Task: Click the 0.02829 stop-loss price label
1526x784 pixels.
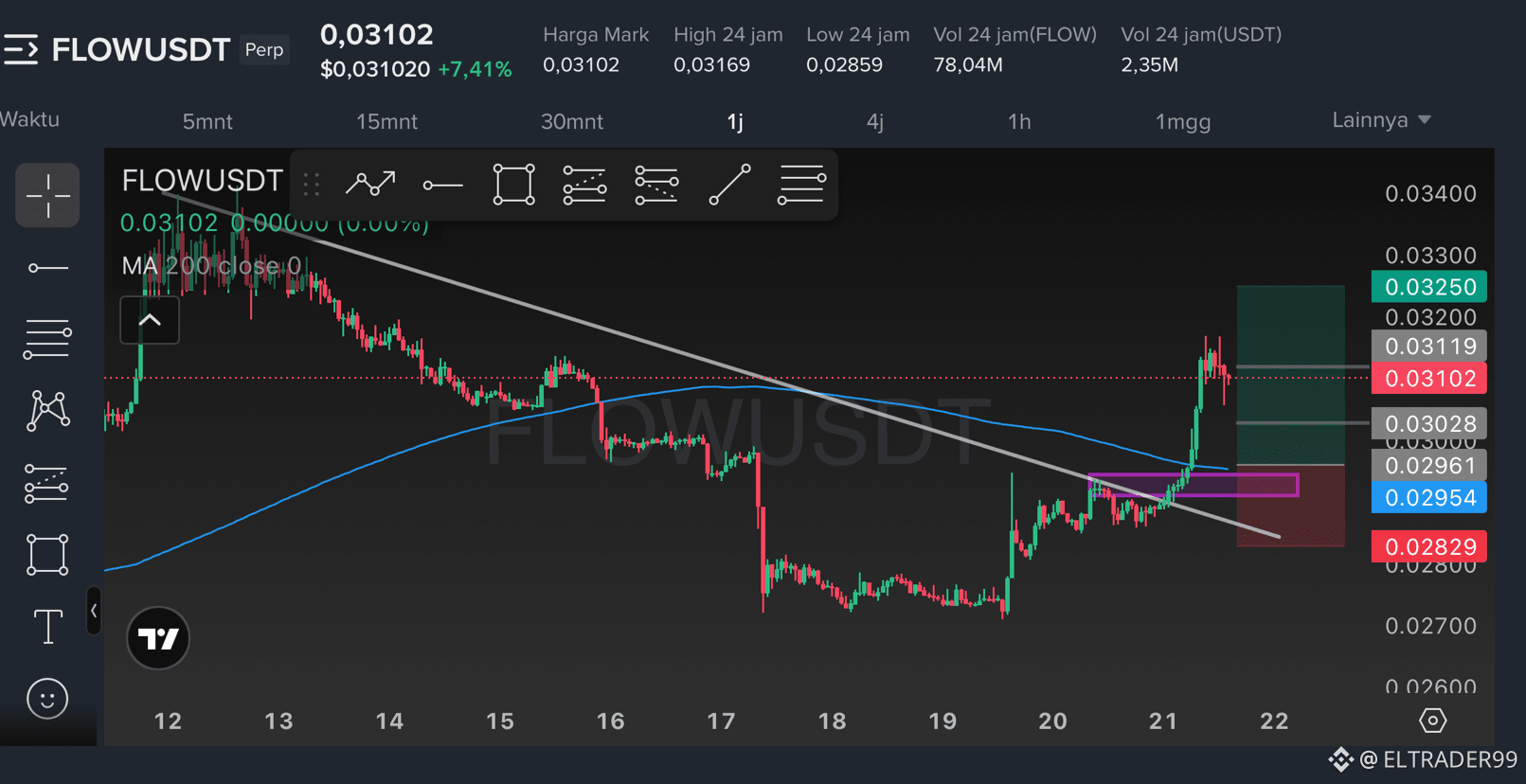Action: pos(1429,546)
